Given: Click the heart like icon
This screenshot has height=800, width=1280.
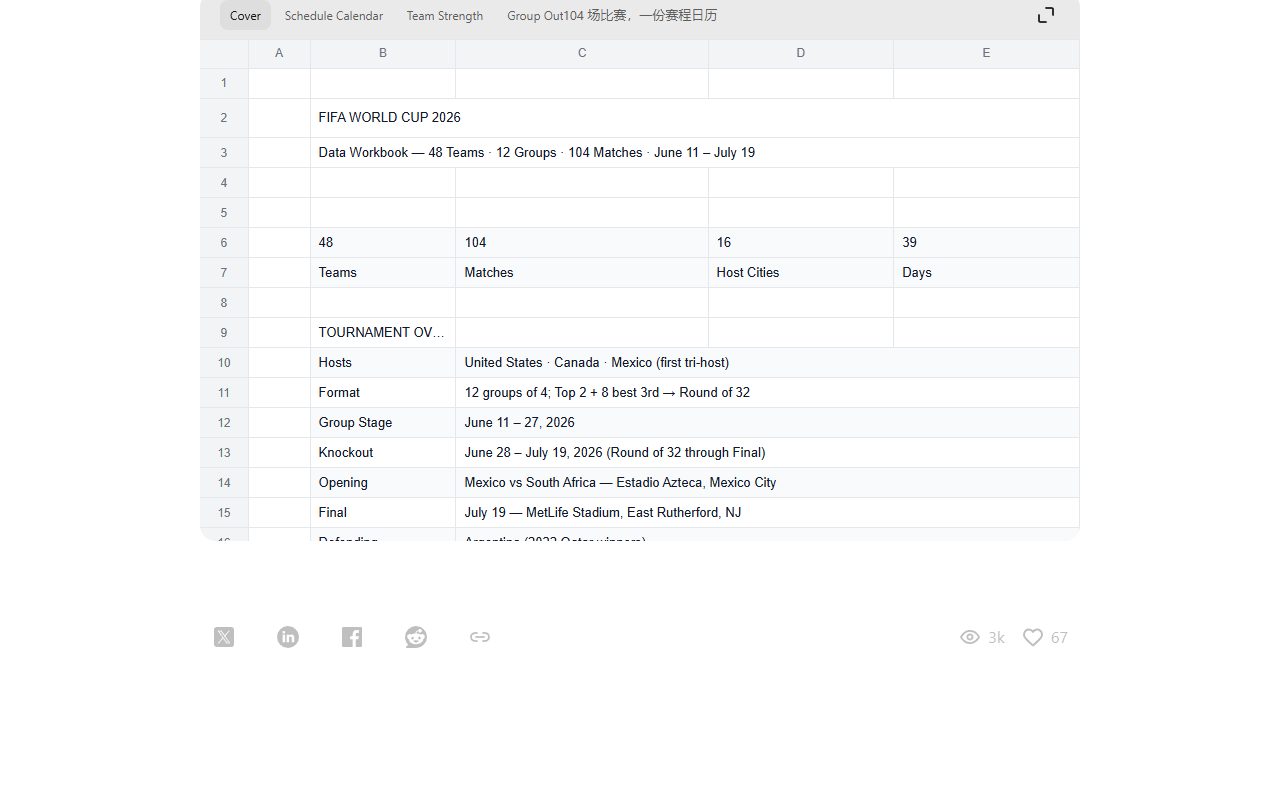Looking at the screenshot, I should pos(1033,637).
